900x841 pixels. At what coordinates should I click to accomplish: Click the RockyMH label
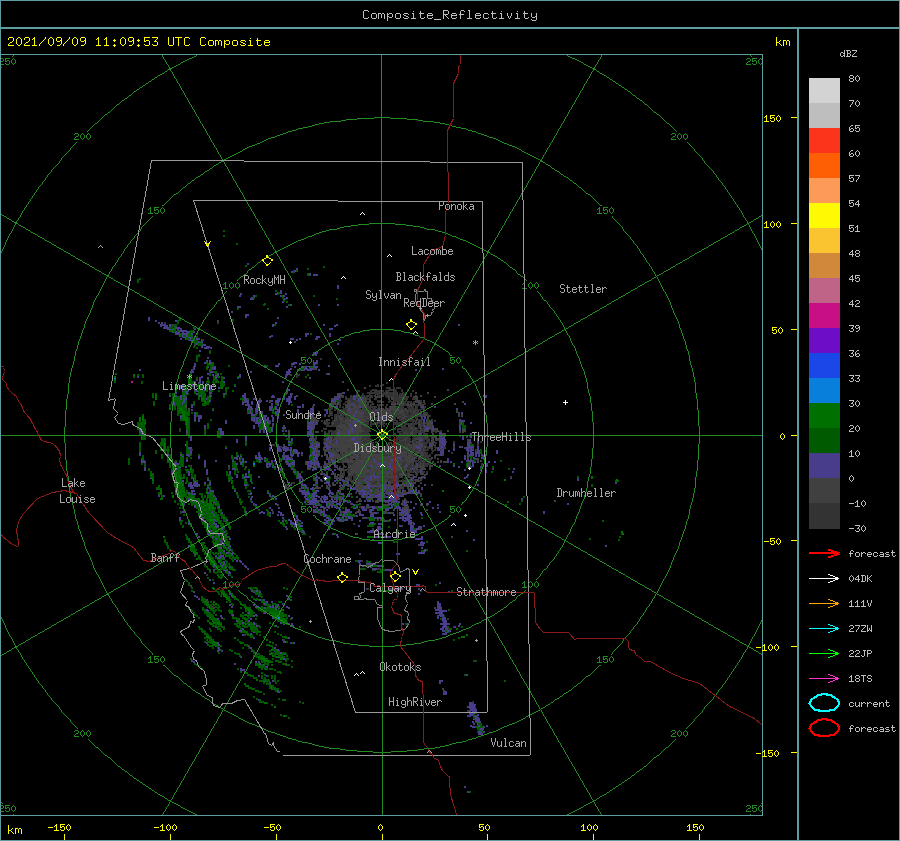point(264,280)
